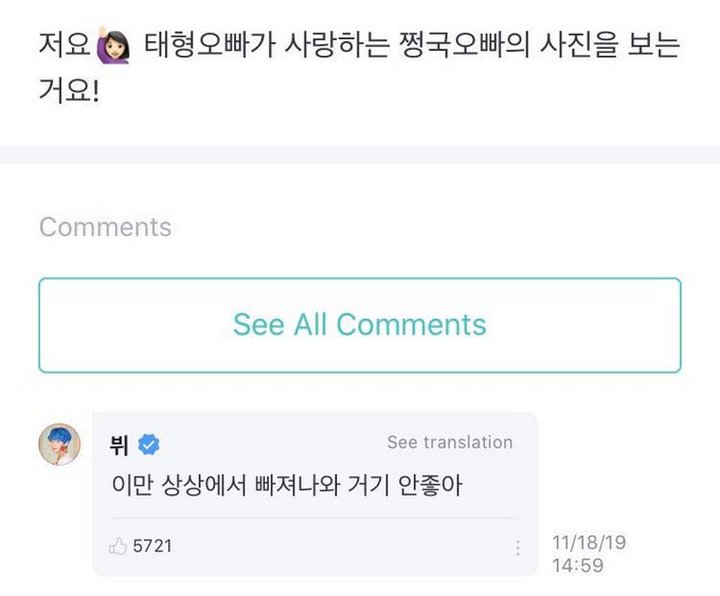Click the Comments section heading
720x596 pixels.
click(105, 227)
